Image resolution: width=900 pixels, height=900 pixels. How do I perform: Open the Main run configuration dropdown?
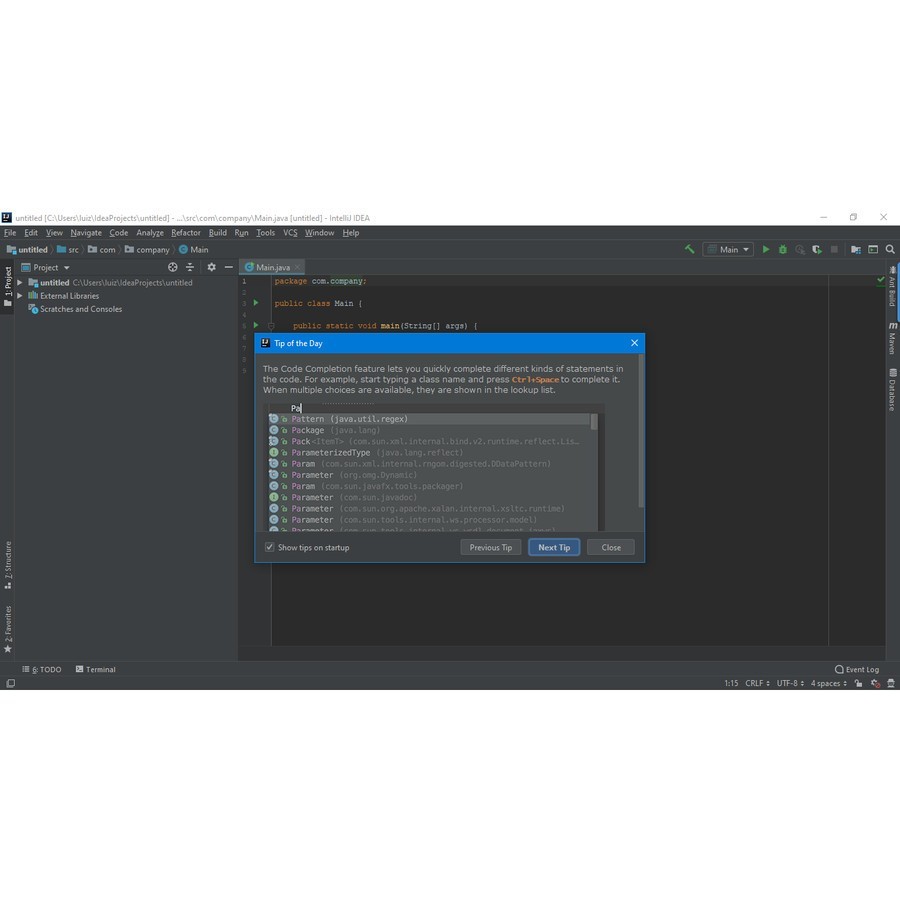[727, 250]
